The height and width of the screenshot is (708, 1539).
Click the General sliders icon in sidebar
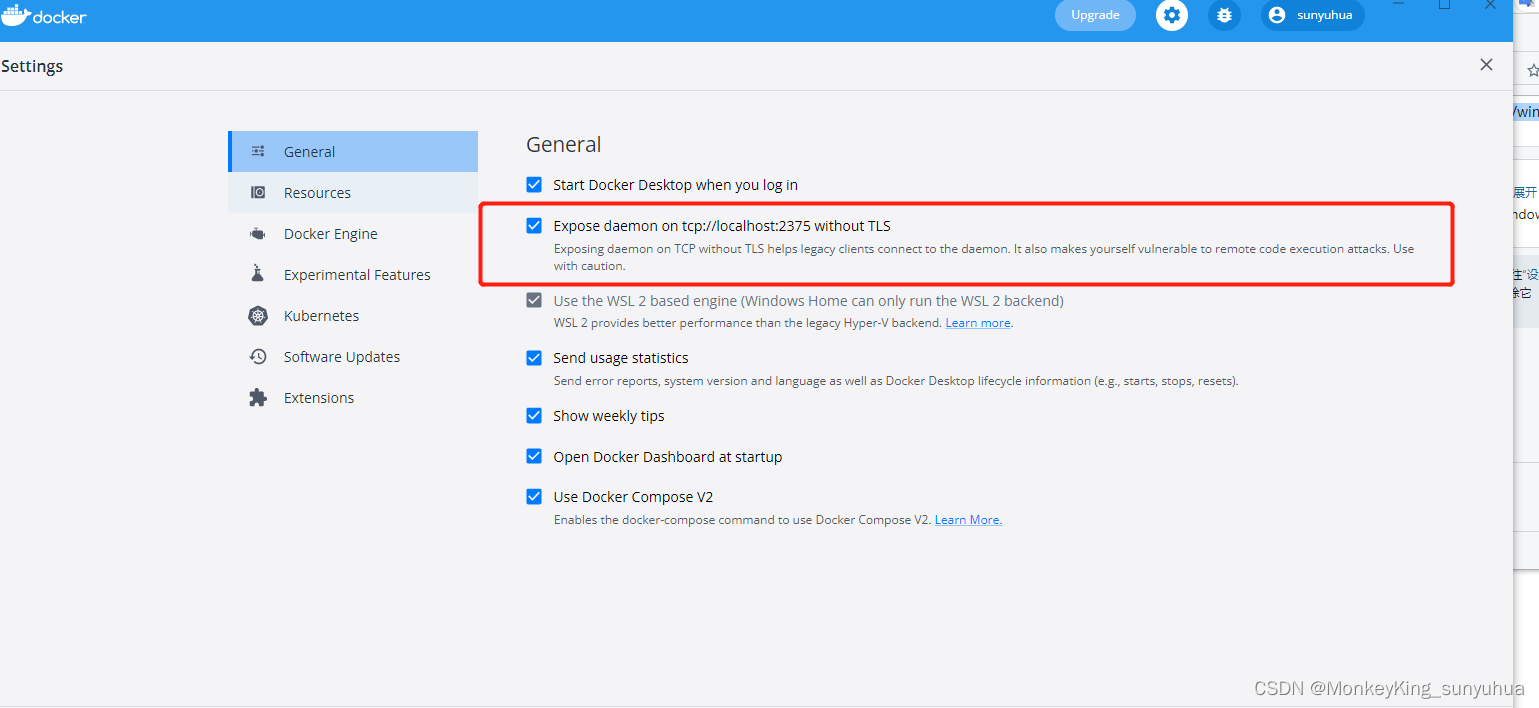(x=258, y=152)
